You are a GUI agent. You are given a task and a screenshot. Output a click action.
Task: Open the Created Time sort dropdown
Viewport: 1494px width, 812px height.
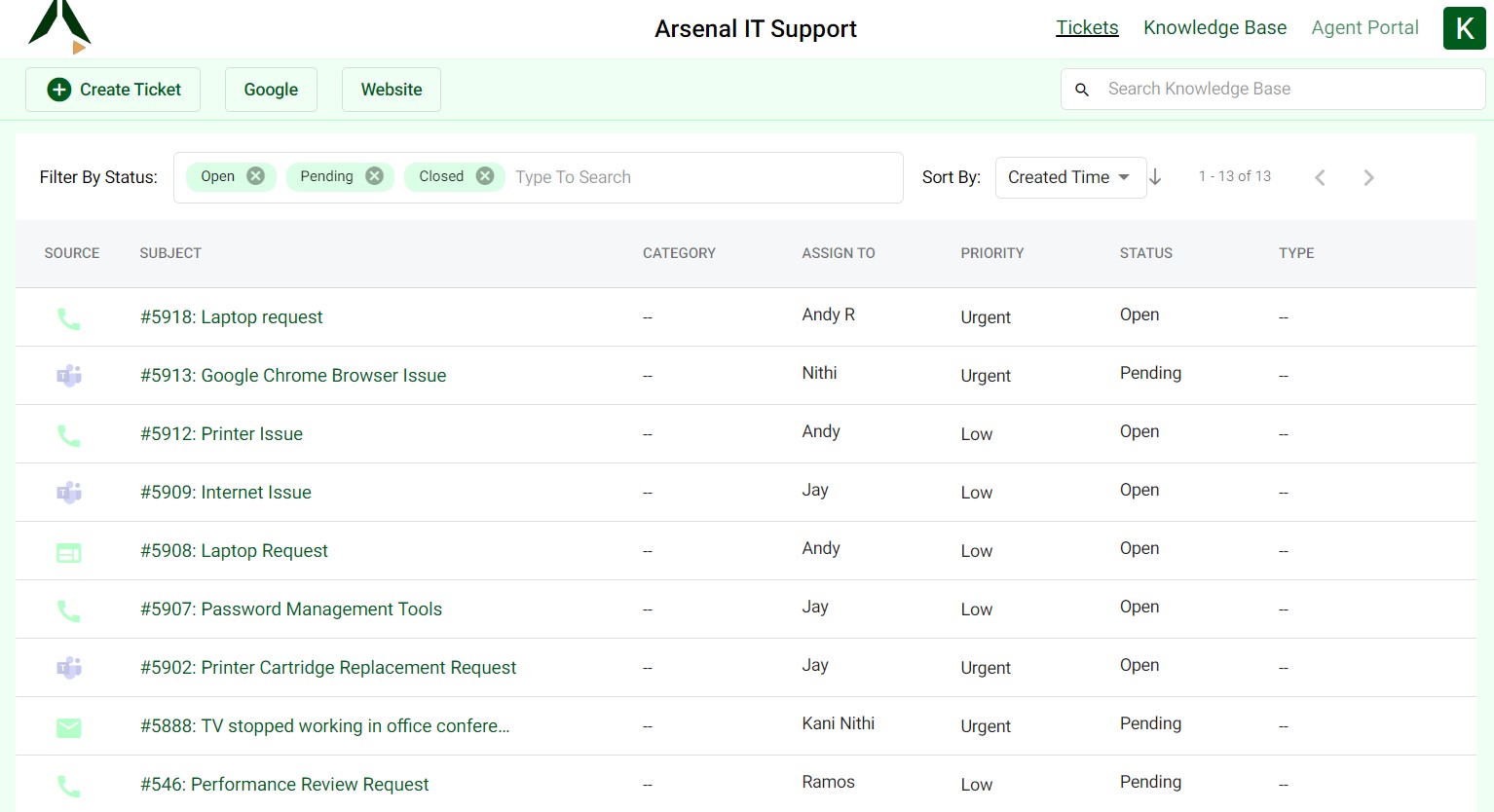(x=1070, y=177)
